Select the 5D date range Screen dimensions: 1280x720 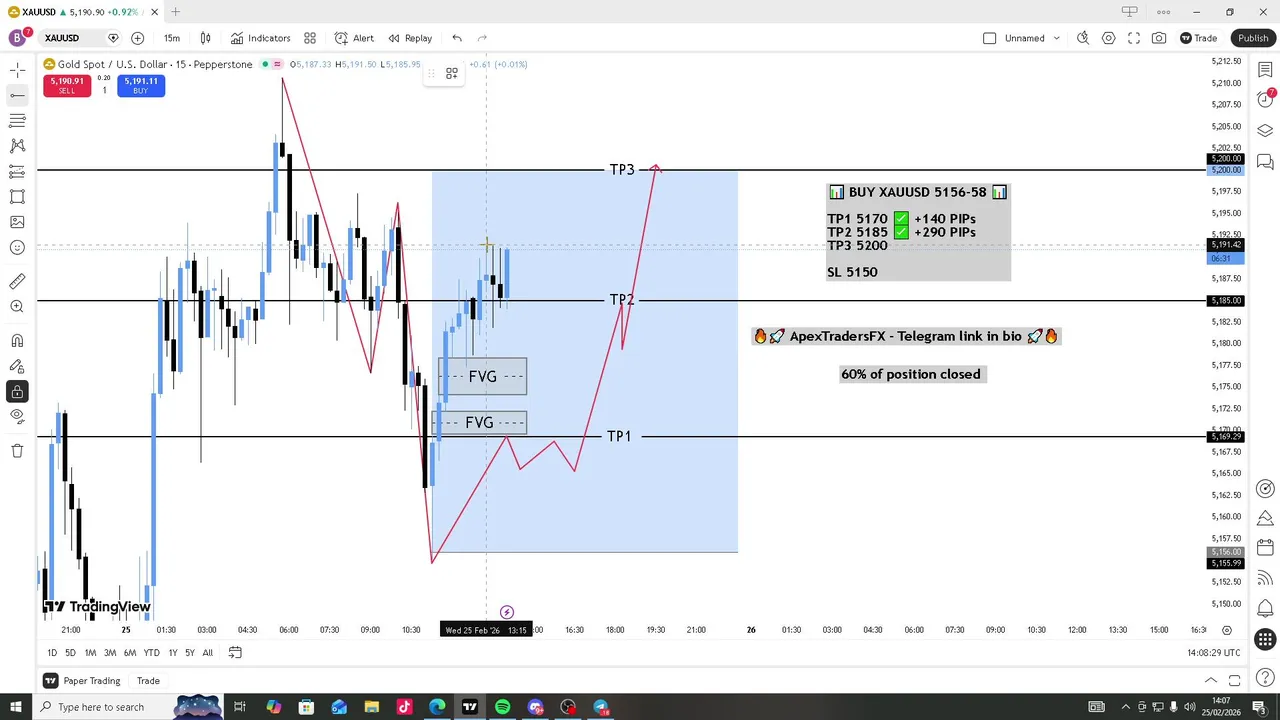pyautogui.click(x=70, y=653)
